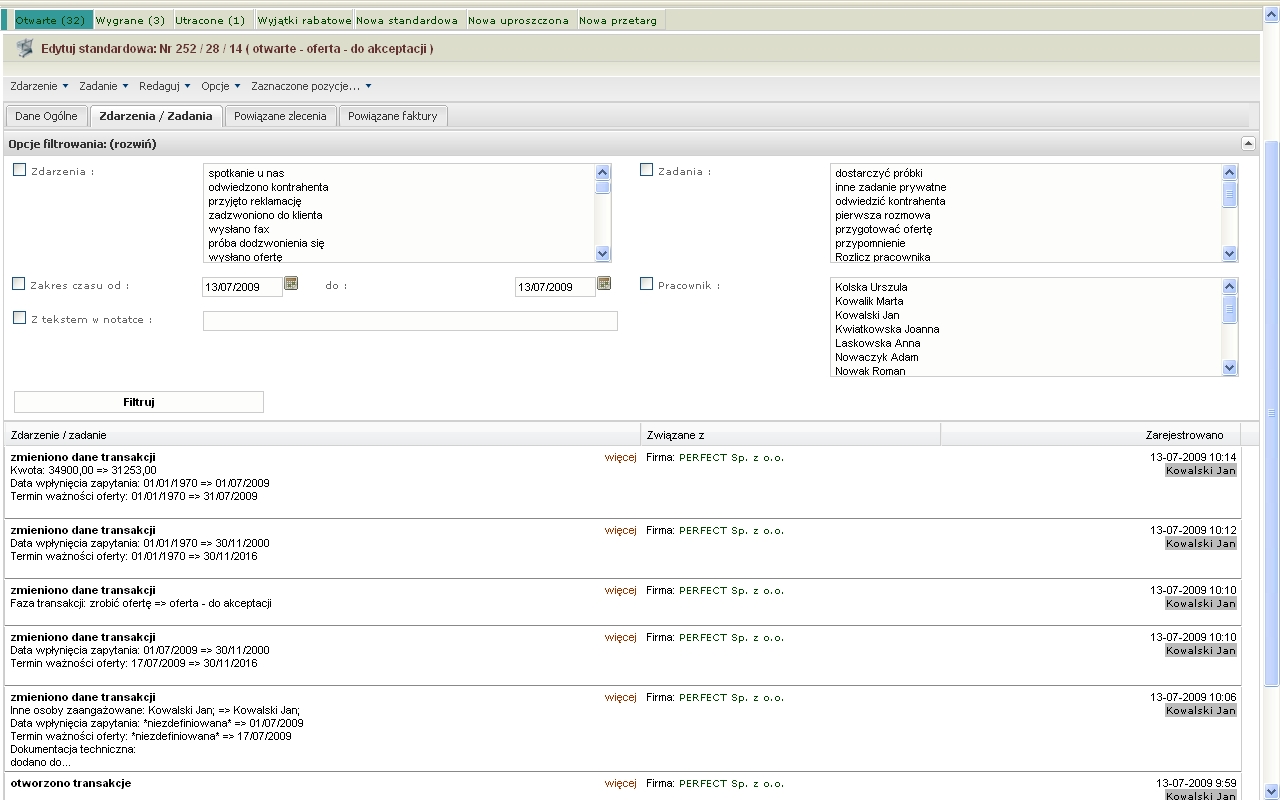
Task: Enable the Zadania filter checkbox
Action: coord(646,170)
